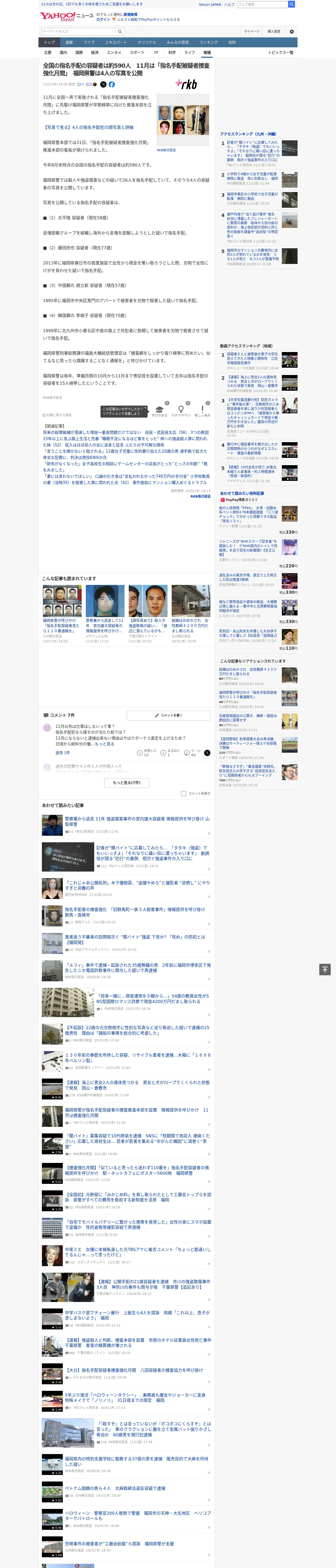This screenshot has height=1568, width=336.
Task: Open 恐喝事件の被害者が article link
Action: [x=120, y=1544]
